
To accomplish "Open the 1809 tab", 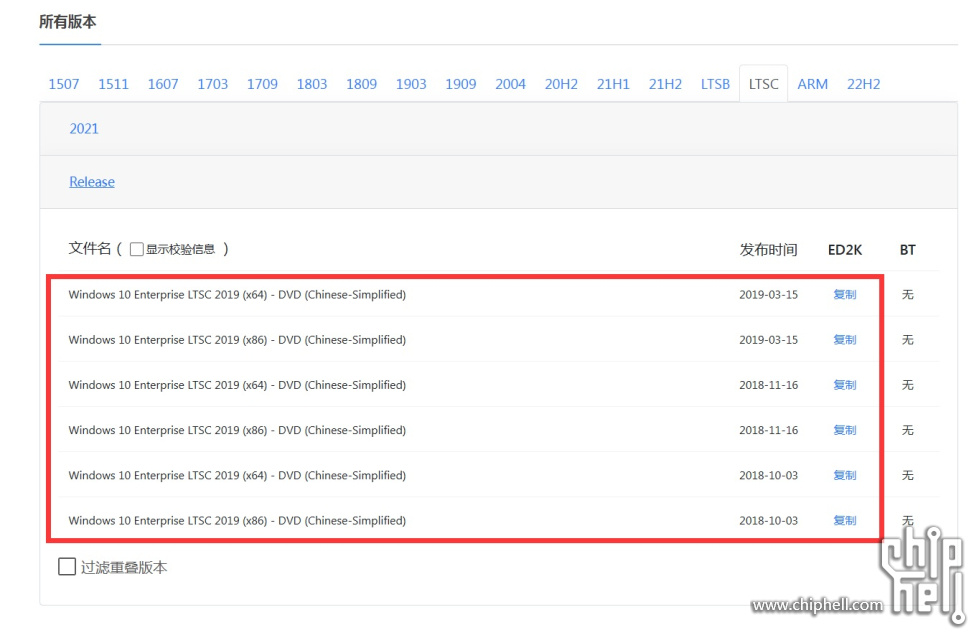I will click(362, 84).
